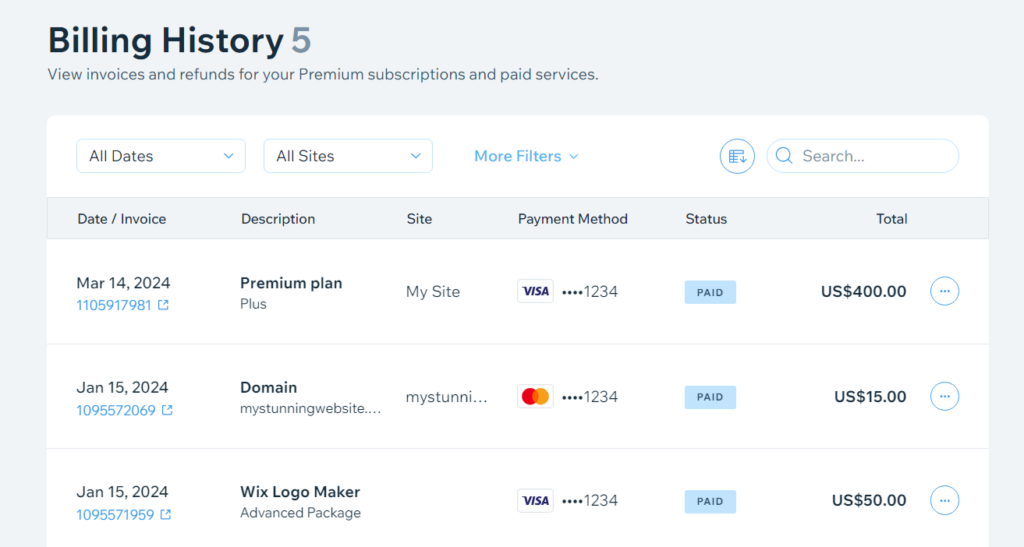Screen dimensions: 1024x547
Task: Open invoice number 1105917981
Action: 113,305
